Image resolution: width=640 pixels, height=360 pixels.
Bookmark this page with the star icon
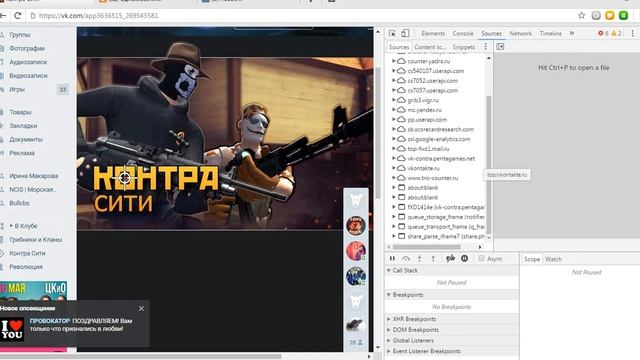pyautogui.click(x=582, y=16)
